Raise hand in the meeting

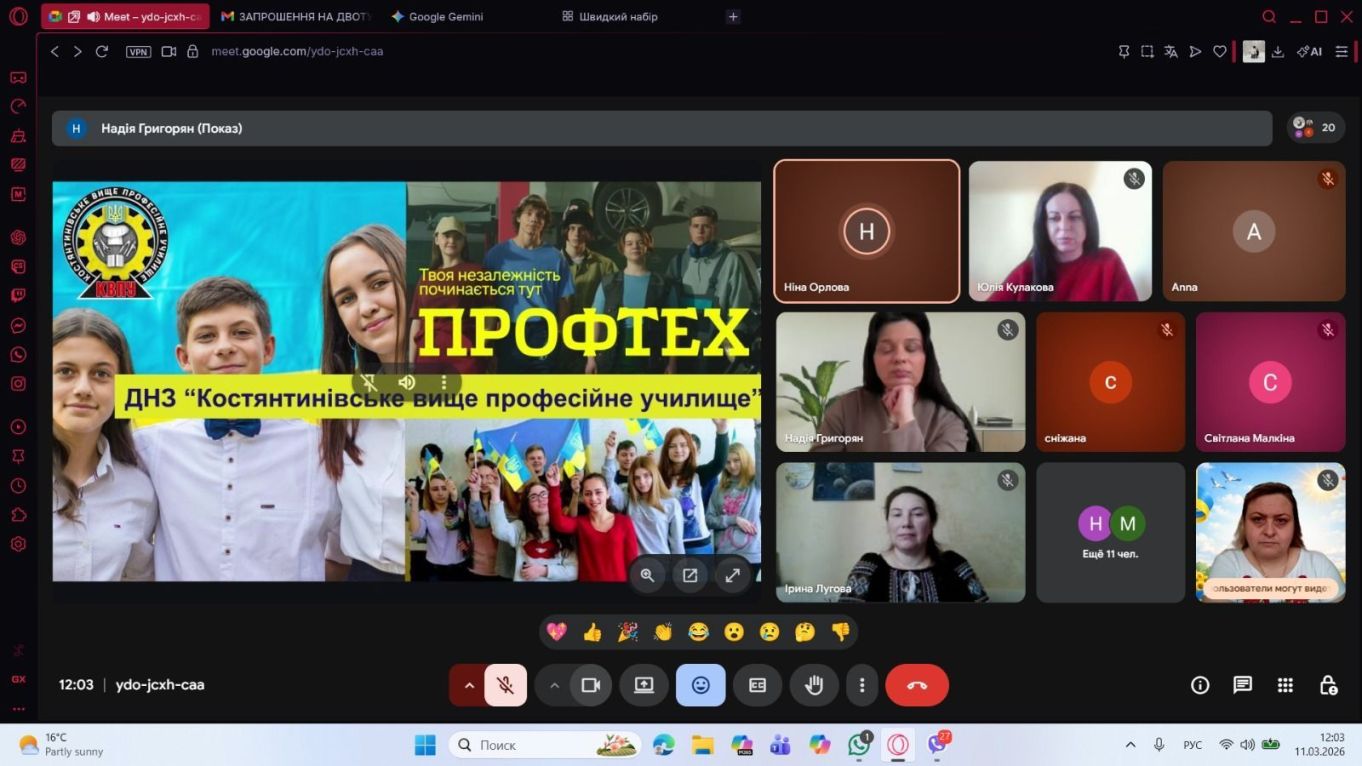tap(814, 685)
